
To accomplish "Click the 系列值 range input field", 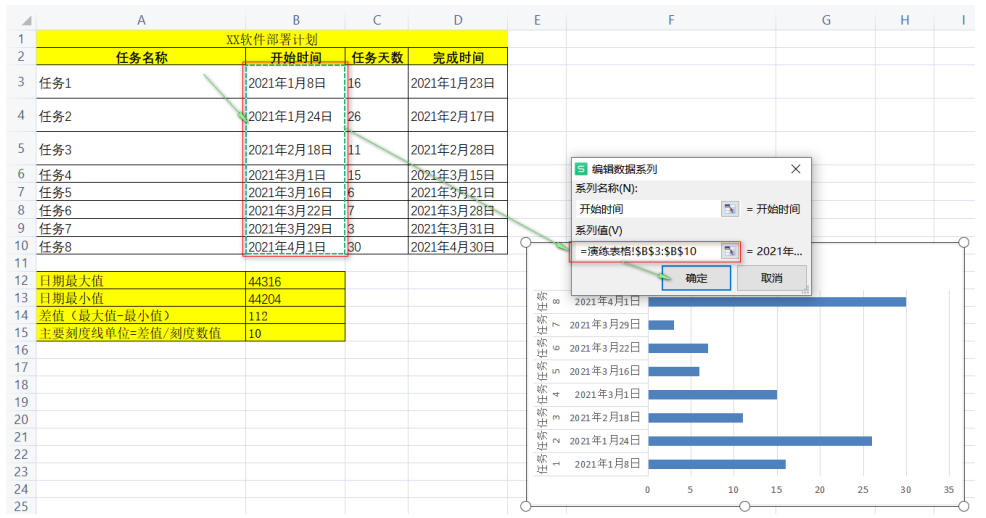I will (647, 251).
